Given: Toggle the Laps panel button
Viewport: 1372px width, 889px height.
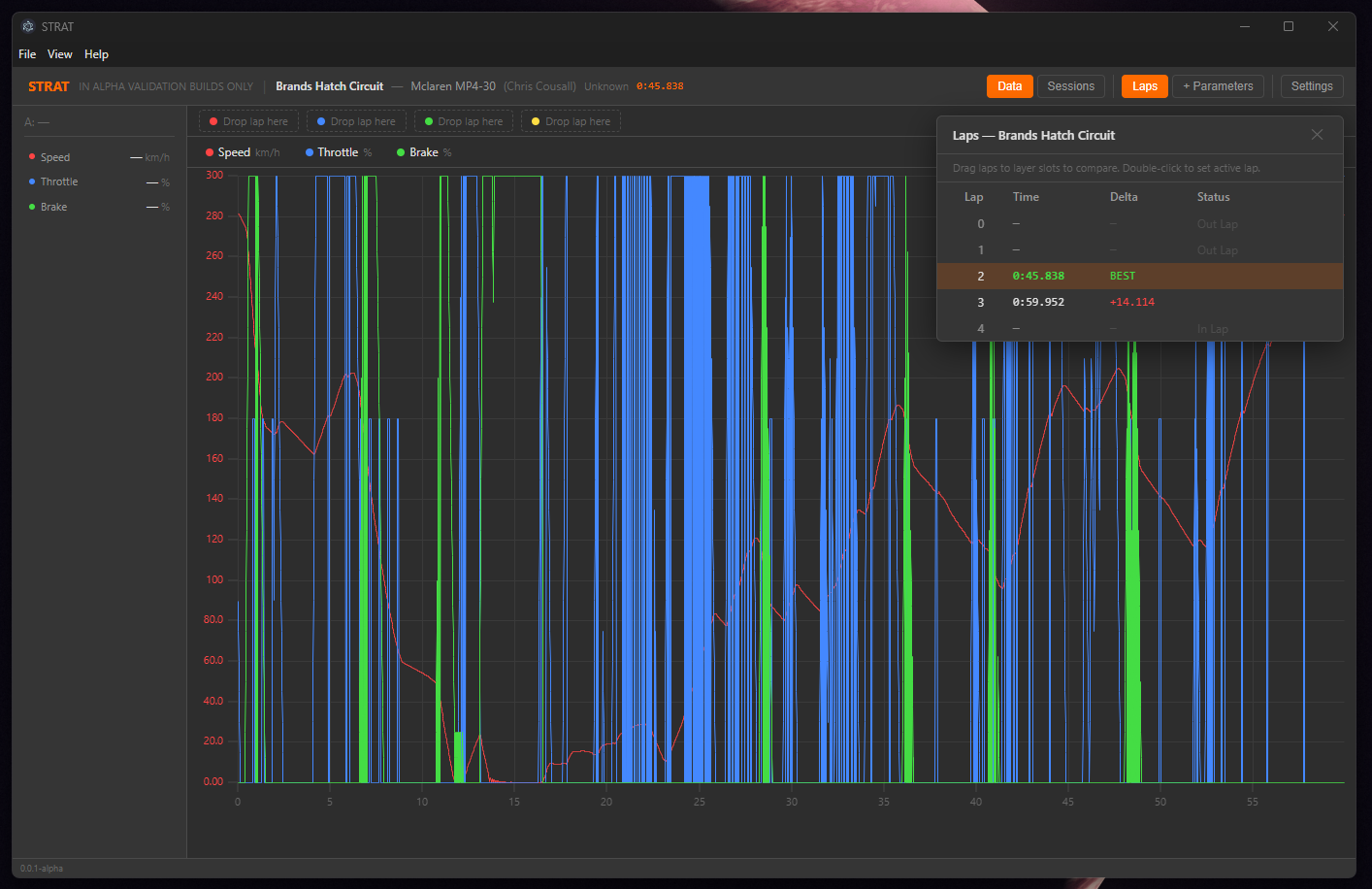Looking at the screenshot, I should (1144, 86).
